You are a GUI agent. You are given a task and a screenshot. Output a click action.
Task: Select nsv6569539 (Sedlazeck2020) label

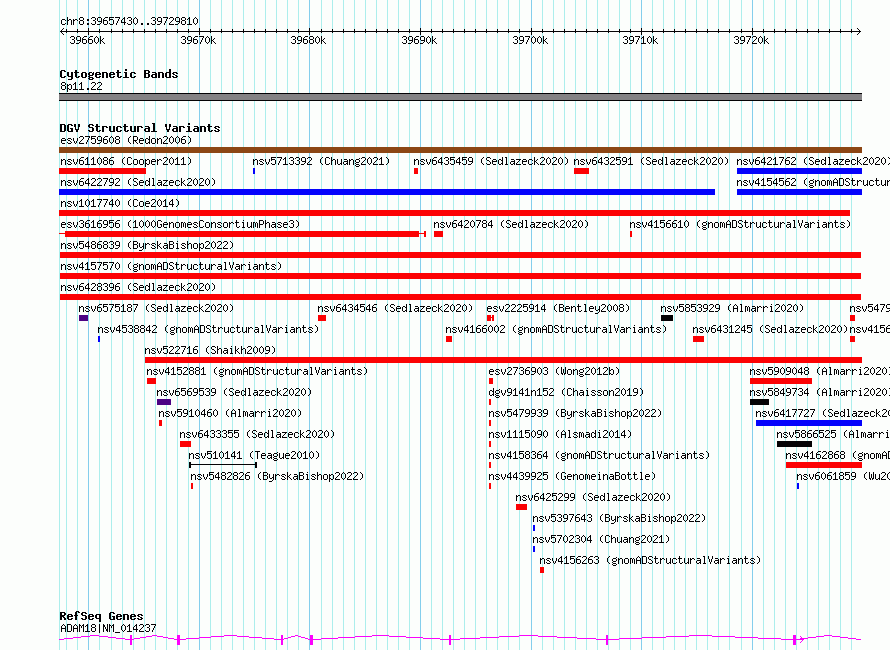click(x=234, y=392)
